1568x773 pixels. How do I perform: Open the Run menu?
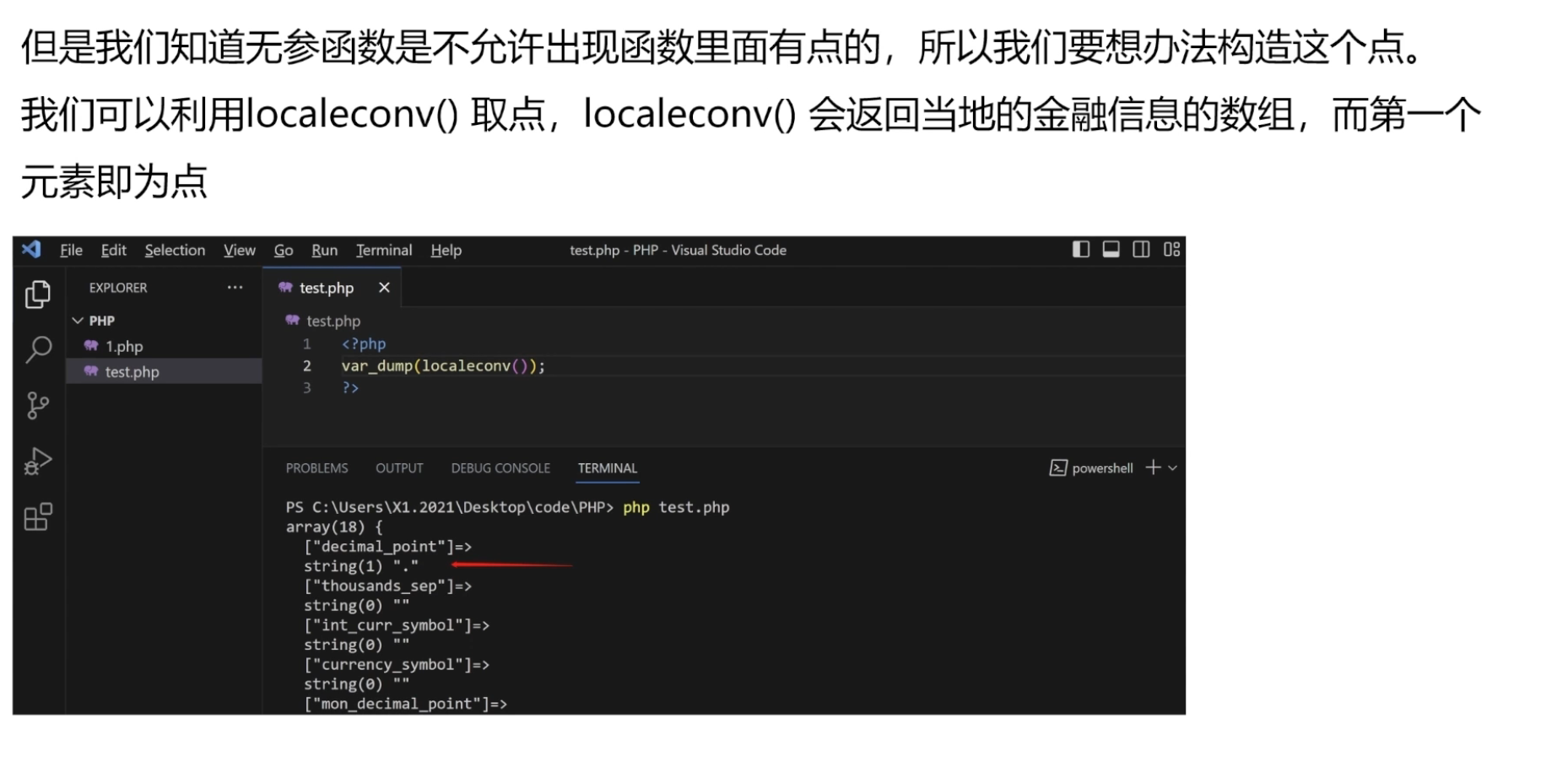(x=324, y=250)
